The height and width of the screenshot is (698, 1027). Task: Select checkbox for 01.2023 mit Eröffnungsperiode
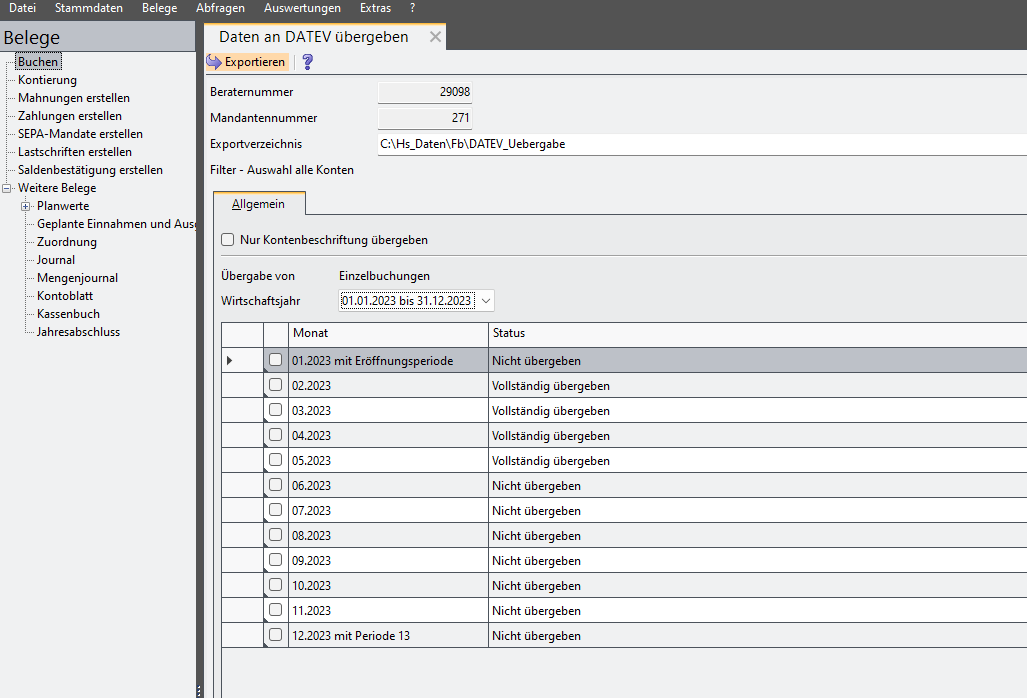tap(275, 360)
